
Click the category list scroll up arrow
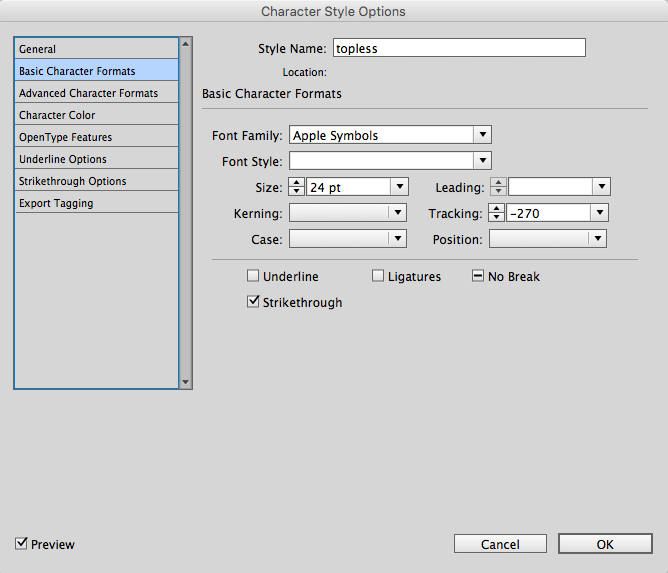click(185, 44)
